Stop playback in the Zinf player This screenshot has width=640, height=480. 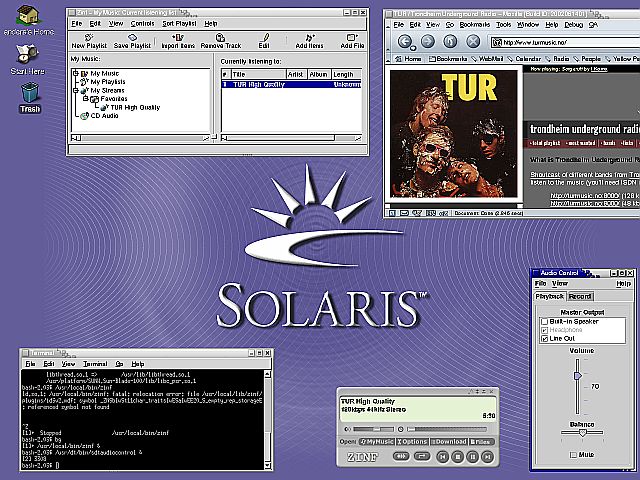458,457
